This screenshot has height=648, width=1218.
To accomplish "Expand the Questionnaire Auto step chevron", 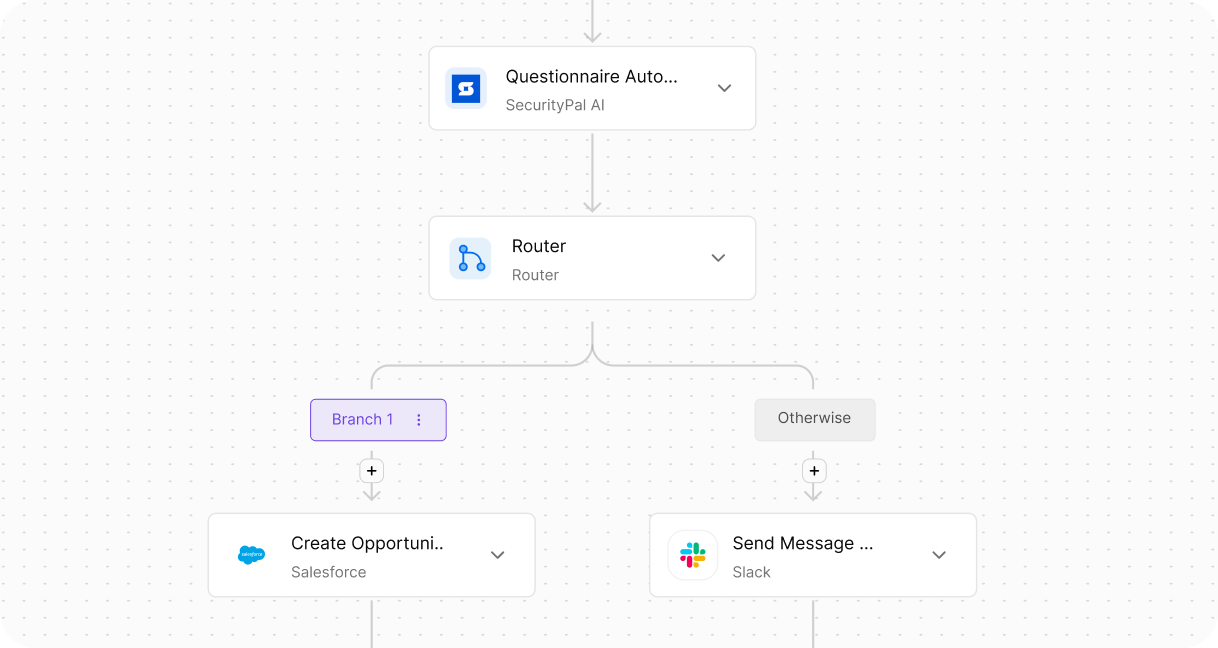I will (725, 88).
